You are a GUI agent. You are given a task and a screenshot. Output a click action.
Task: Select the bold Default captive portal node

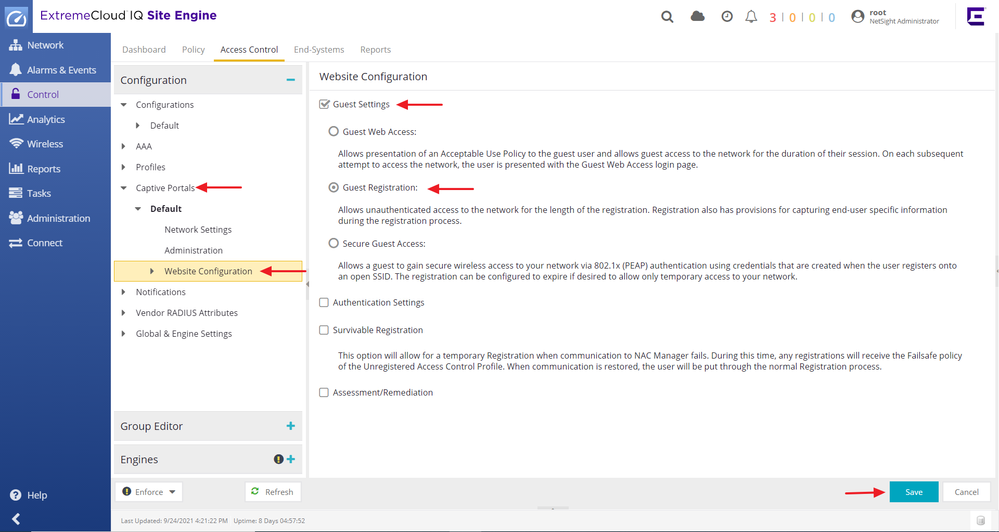pyautogui.click(x=166, y=208)
